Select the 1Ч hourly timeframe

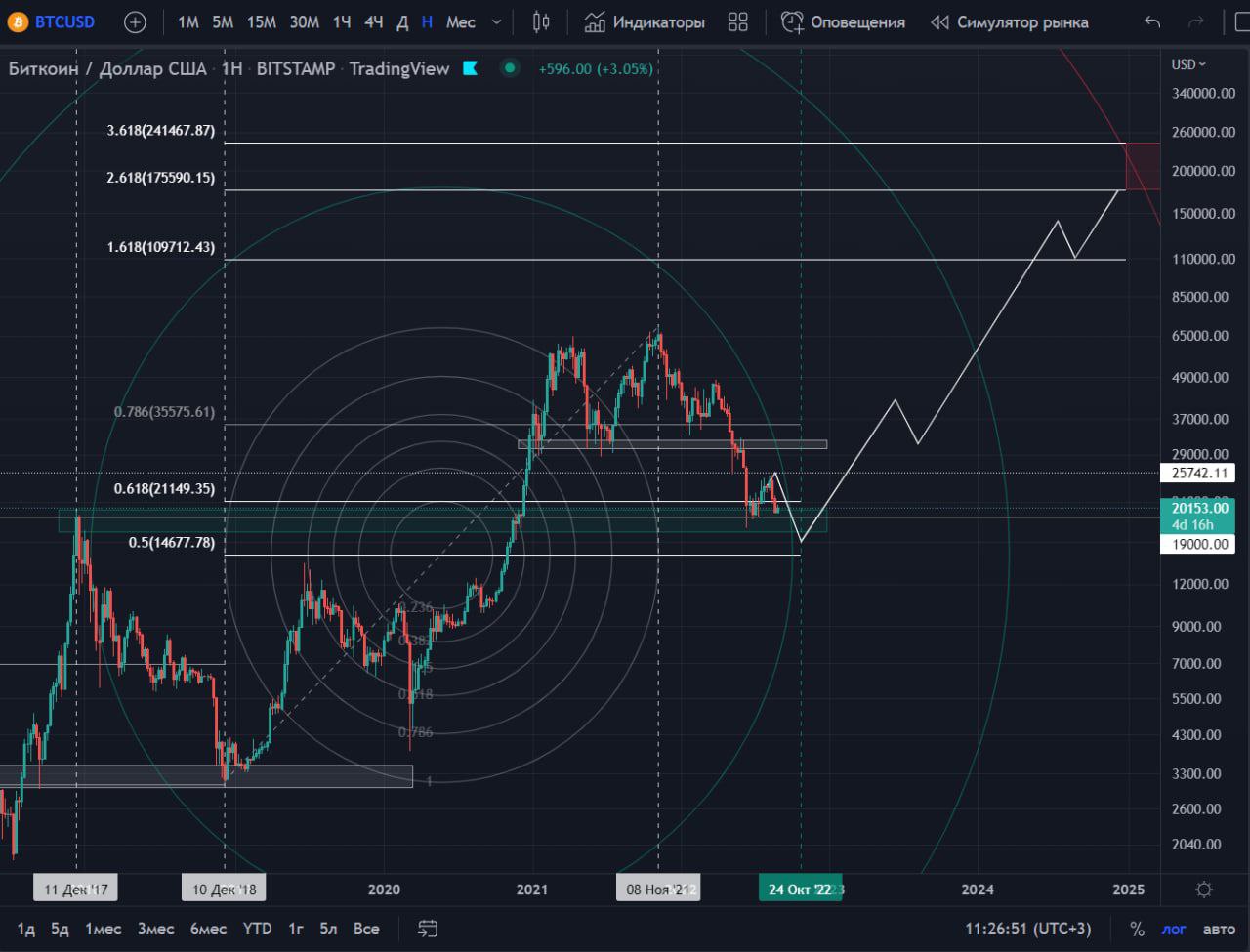pyautogui.click(x=342, y=21)
